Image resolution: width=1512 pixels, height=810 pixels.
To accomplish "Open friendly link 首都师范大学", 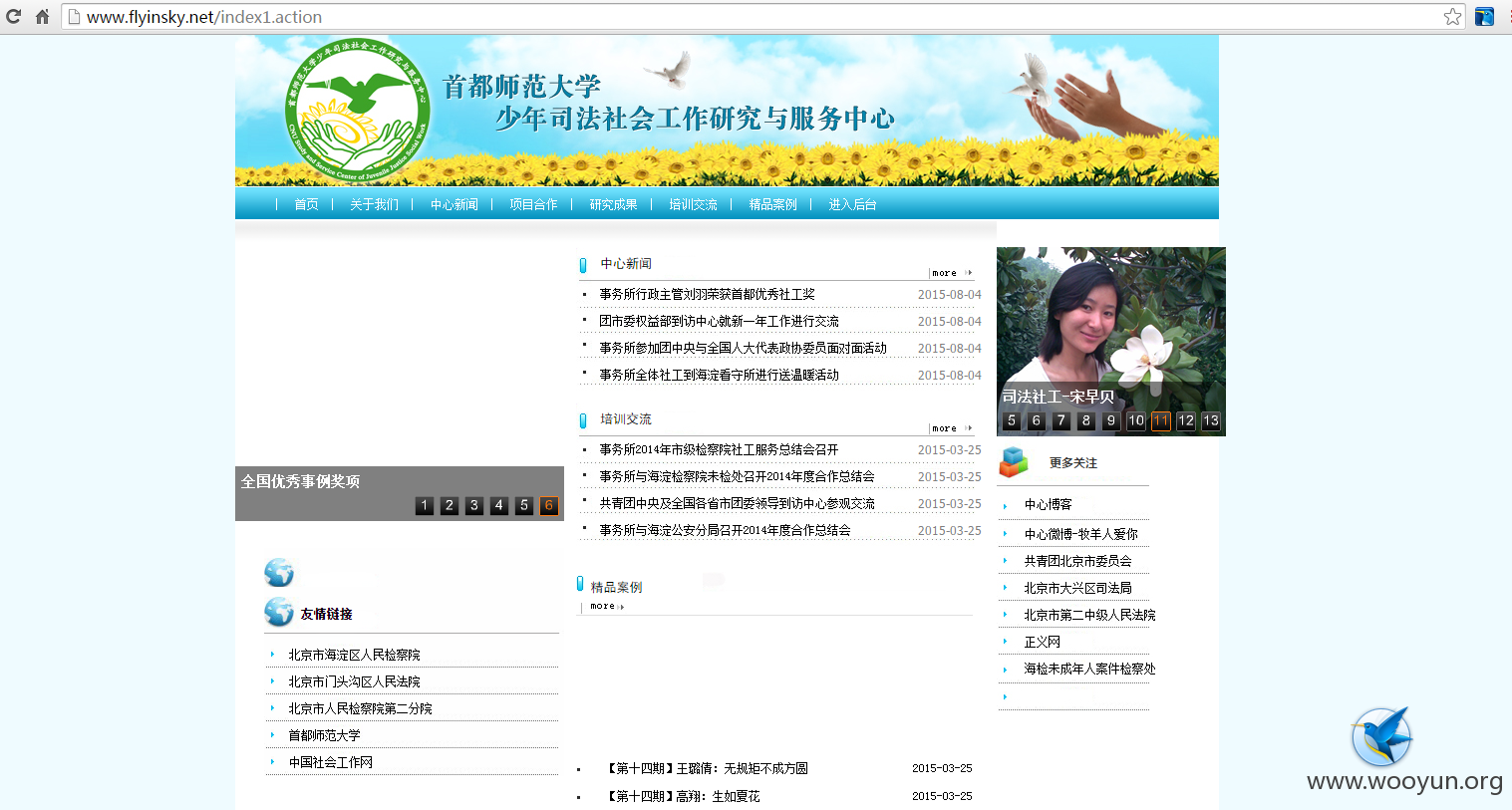I will pos(324,735).
